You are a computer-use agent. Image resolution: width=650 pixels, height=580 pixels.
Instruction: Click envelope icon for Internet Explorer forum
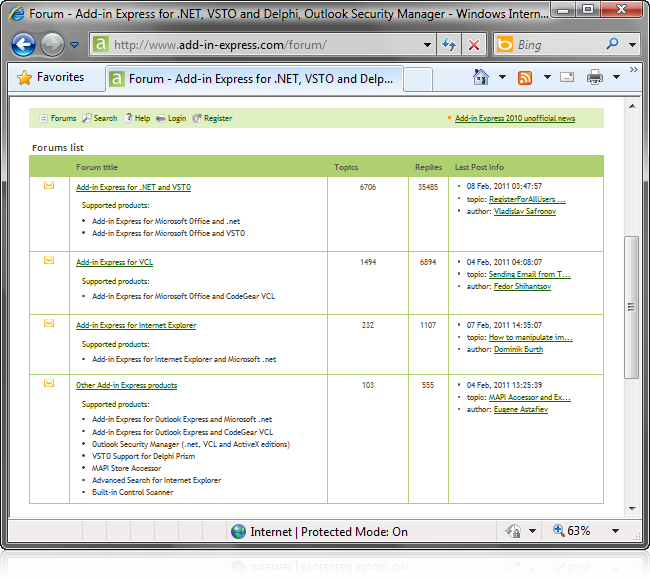coord(49,323)
